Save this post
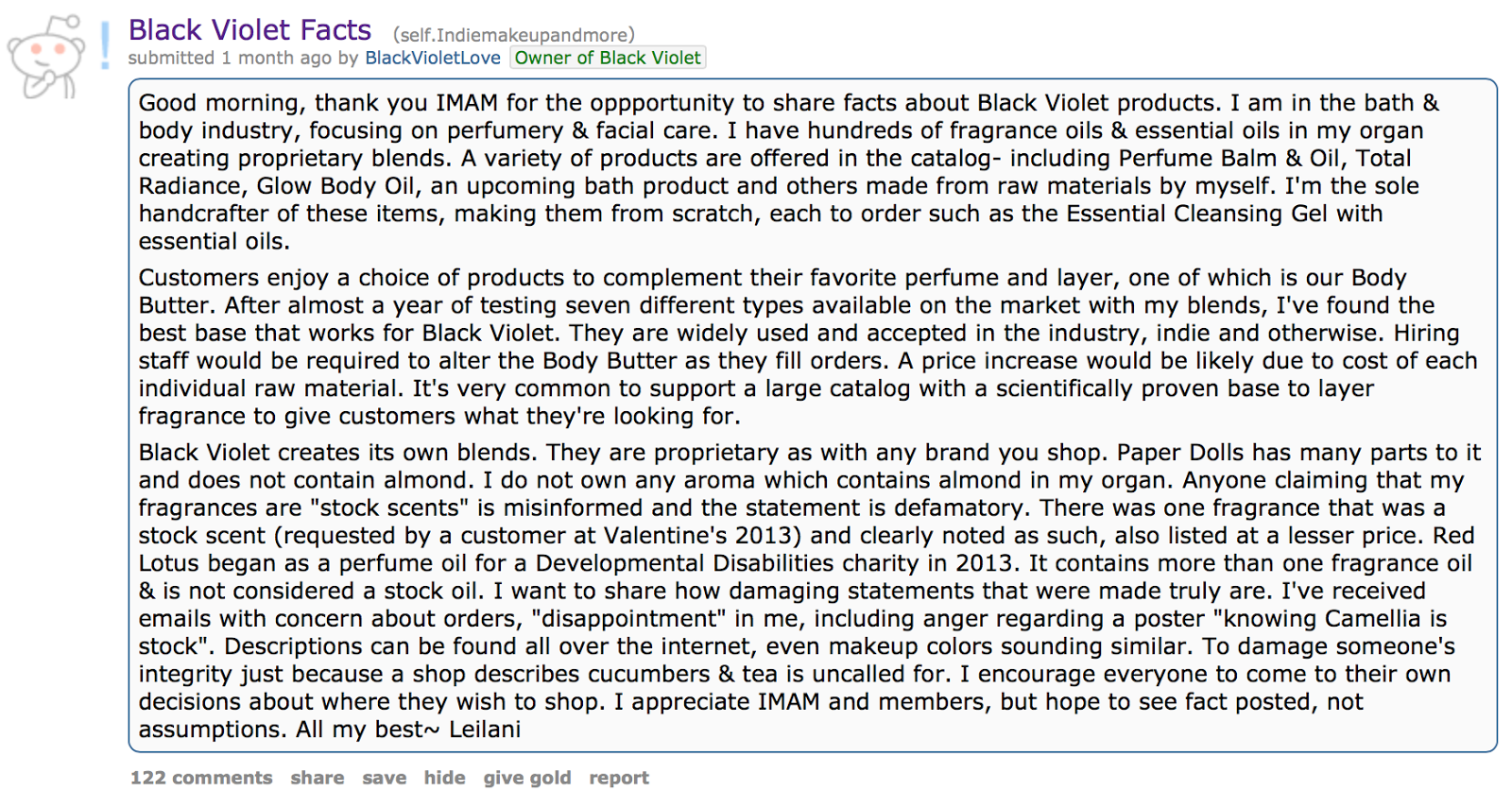Viewport: 1512px width, 791px height. [384, 777]
